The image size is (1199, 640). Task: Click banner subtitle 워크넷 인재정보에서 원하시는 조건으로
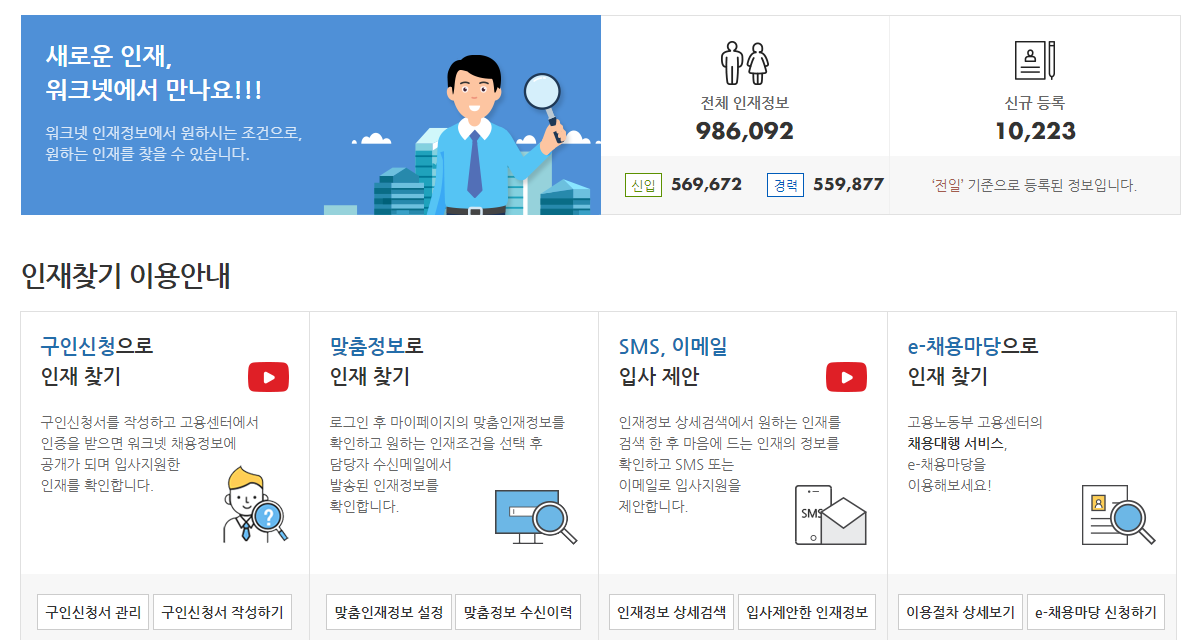174,133
